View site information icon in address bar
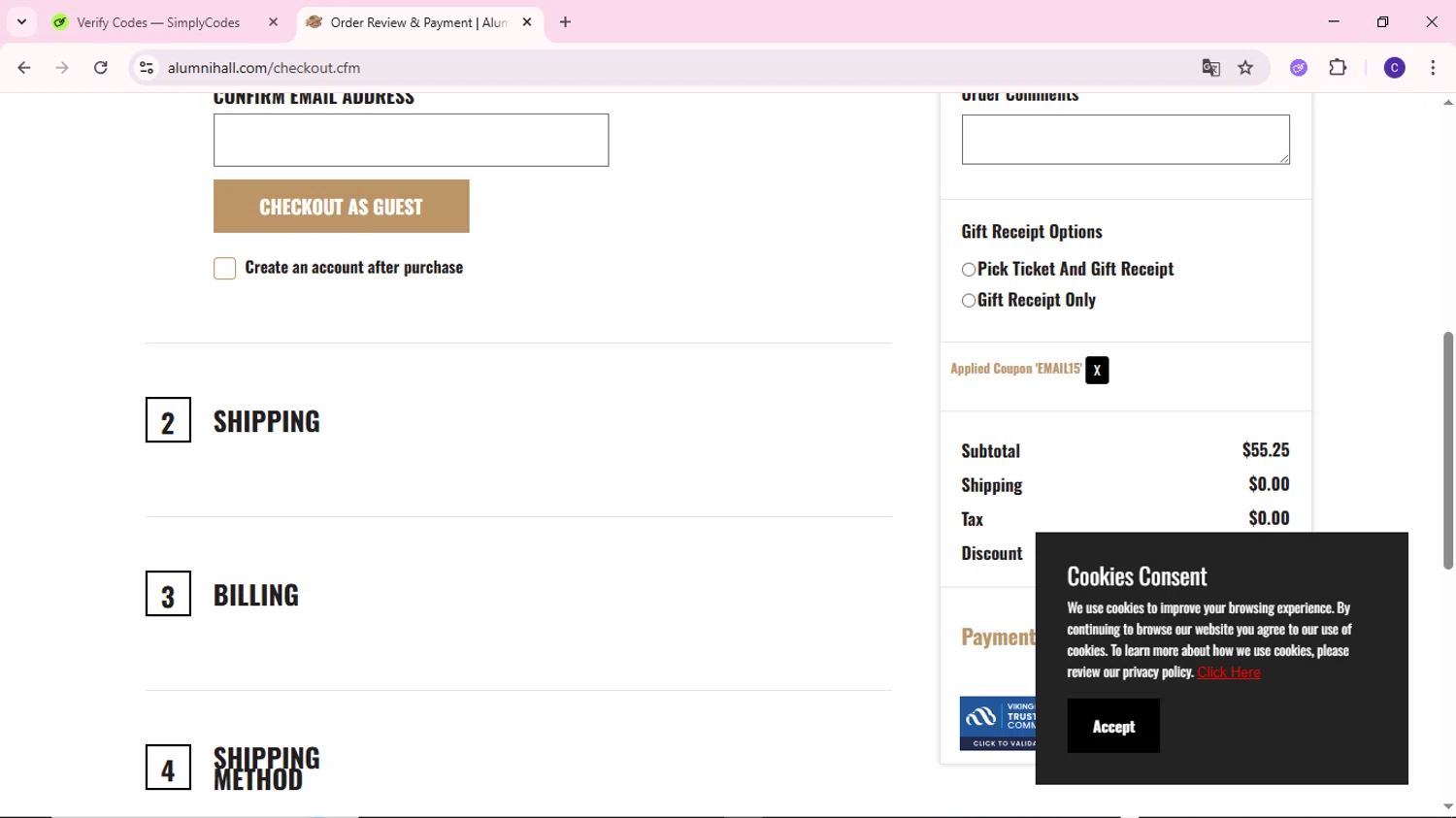Image resolution: width=1456 pixels, height=818 pixels. (x=147, y=68)
